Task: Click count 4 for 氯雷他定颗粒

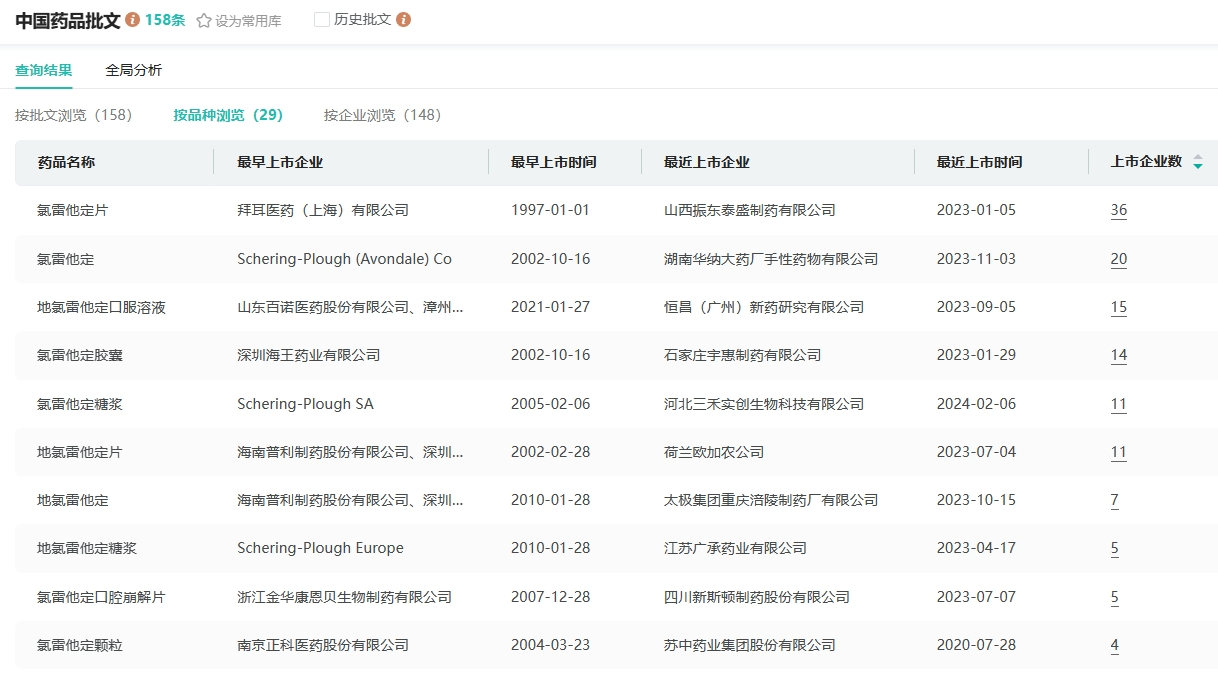Action: [1114, 645]
